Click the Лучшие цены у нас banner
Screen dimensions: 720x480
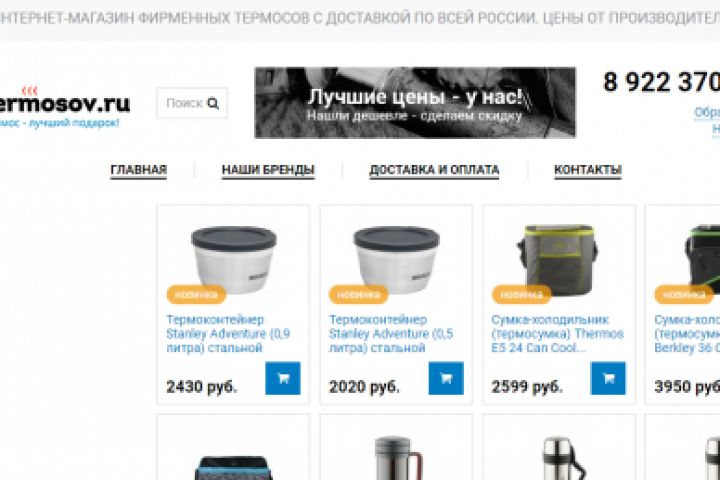click(x=415, y=102)
